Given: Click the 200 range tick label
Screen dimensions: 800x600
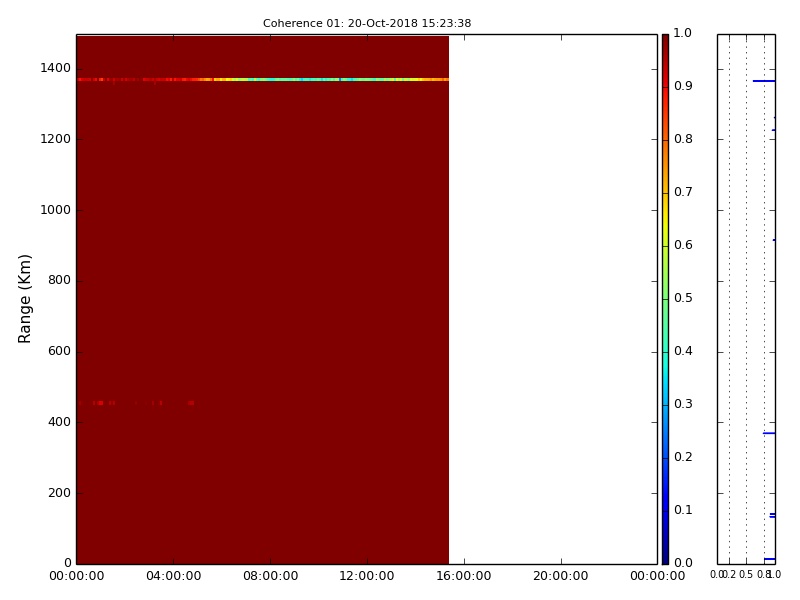Looking at the screenshot, I should click(59, 493).
